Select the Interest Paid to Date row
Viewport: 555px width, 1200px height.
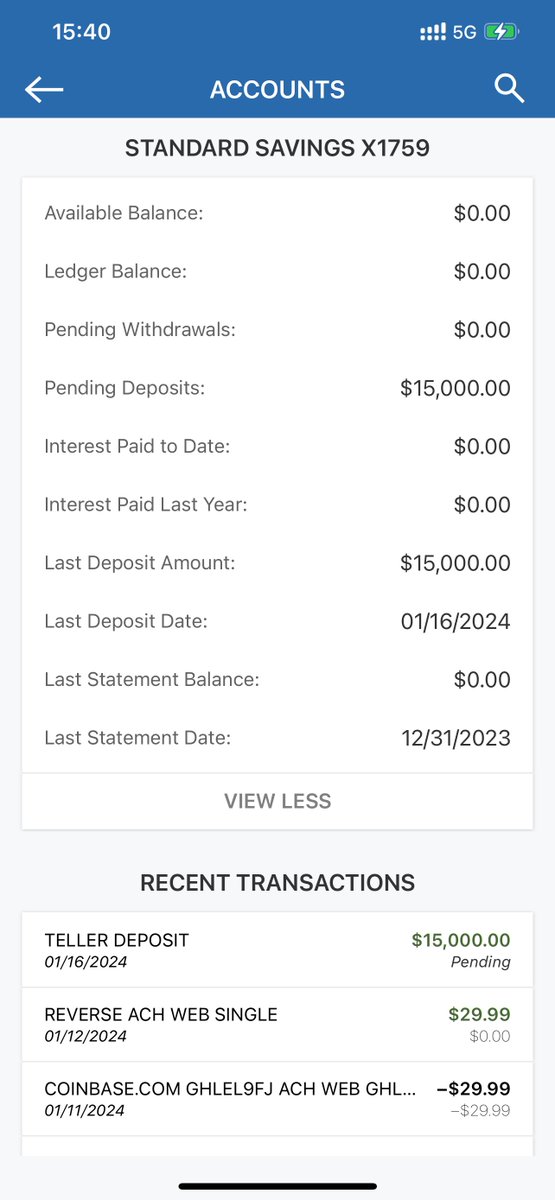click(x=277, y=446)
